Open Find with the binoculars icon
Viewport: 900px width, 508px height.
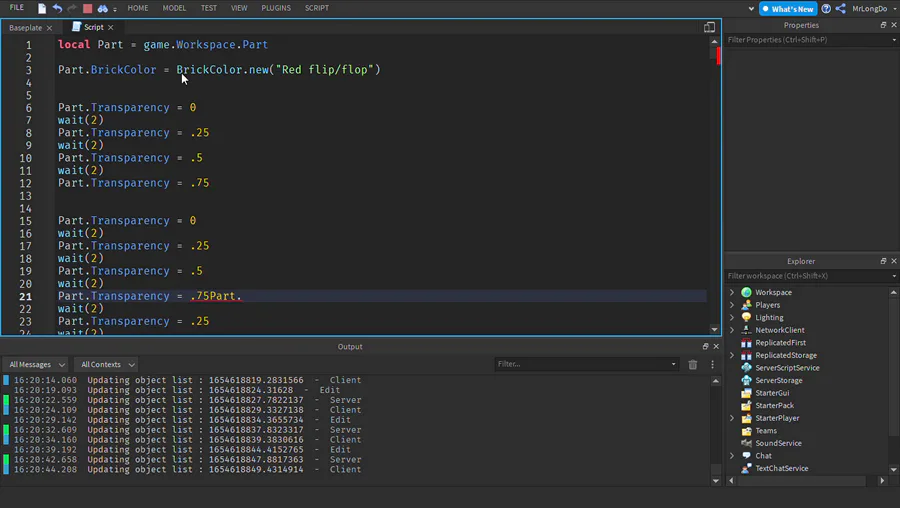(102, 8)
